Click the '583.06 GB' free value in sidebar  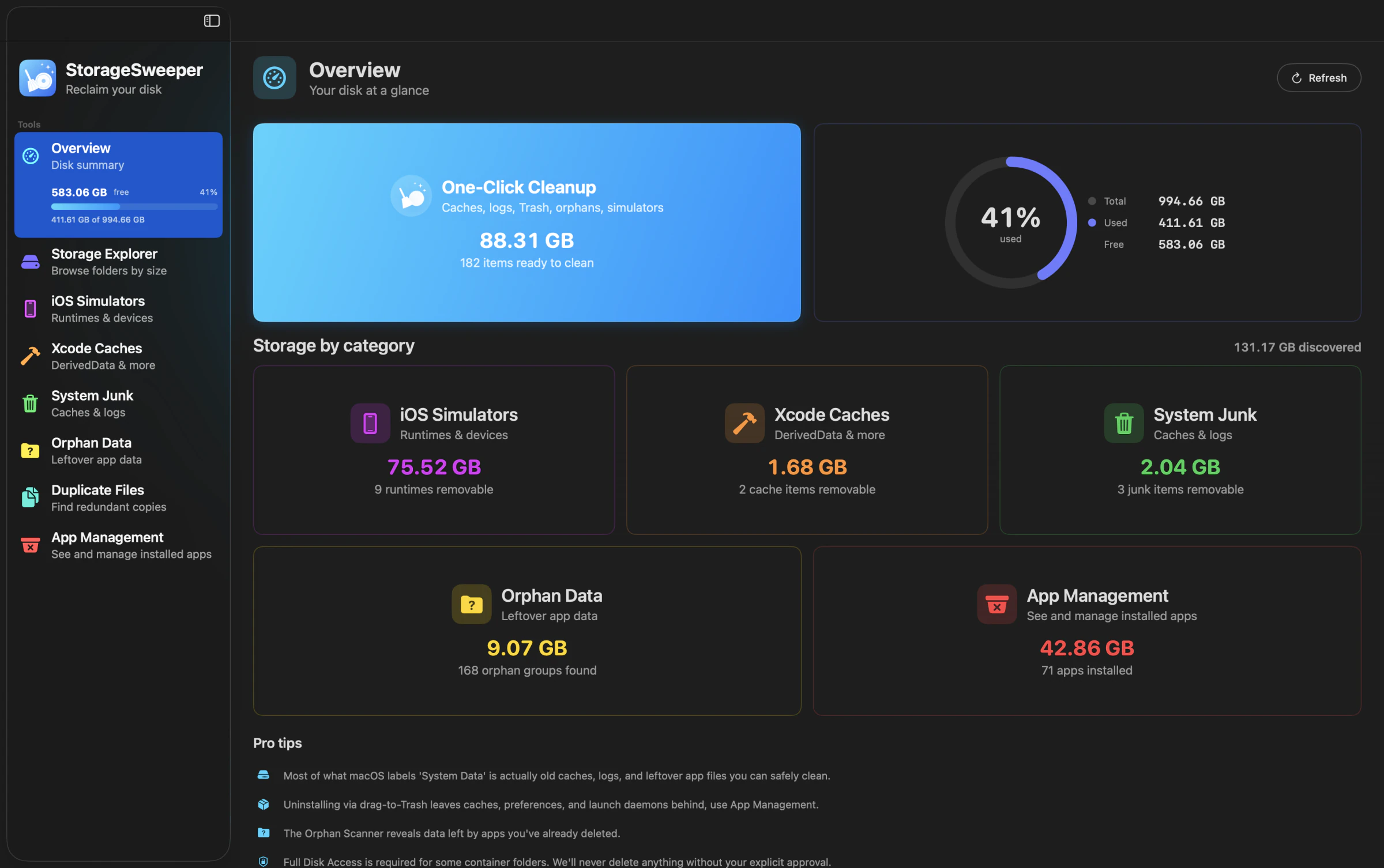(x=79, y=193)
